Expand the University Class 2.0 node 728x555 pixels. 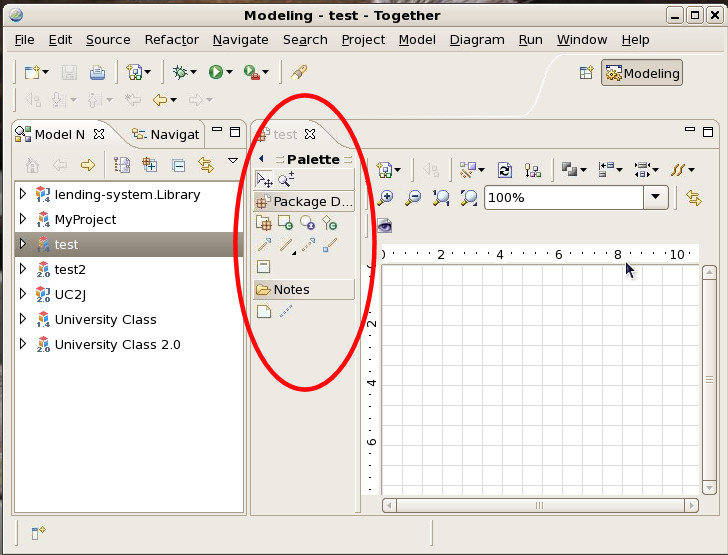(23, 344)
